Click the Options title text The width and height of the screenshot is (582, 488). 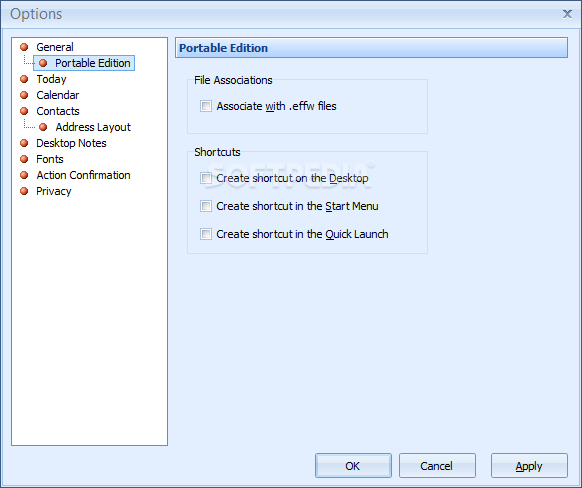(x=36, y=14)
